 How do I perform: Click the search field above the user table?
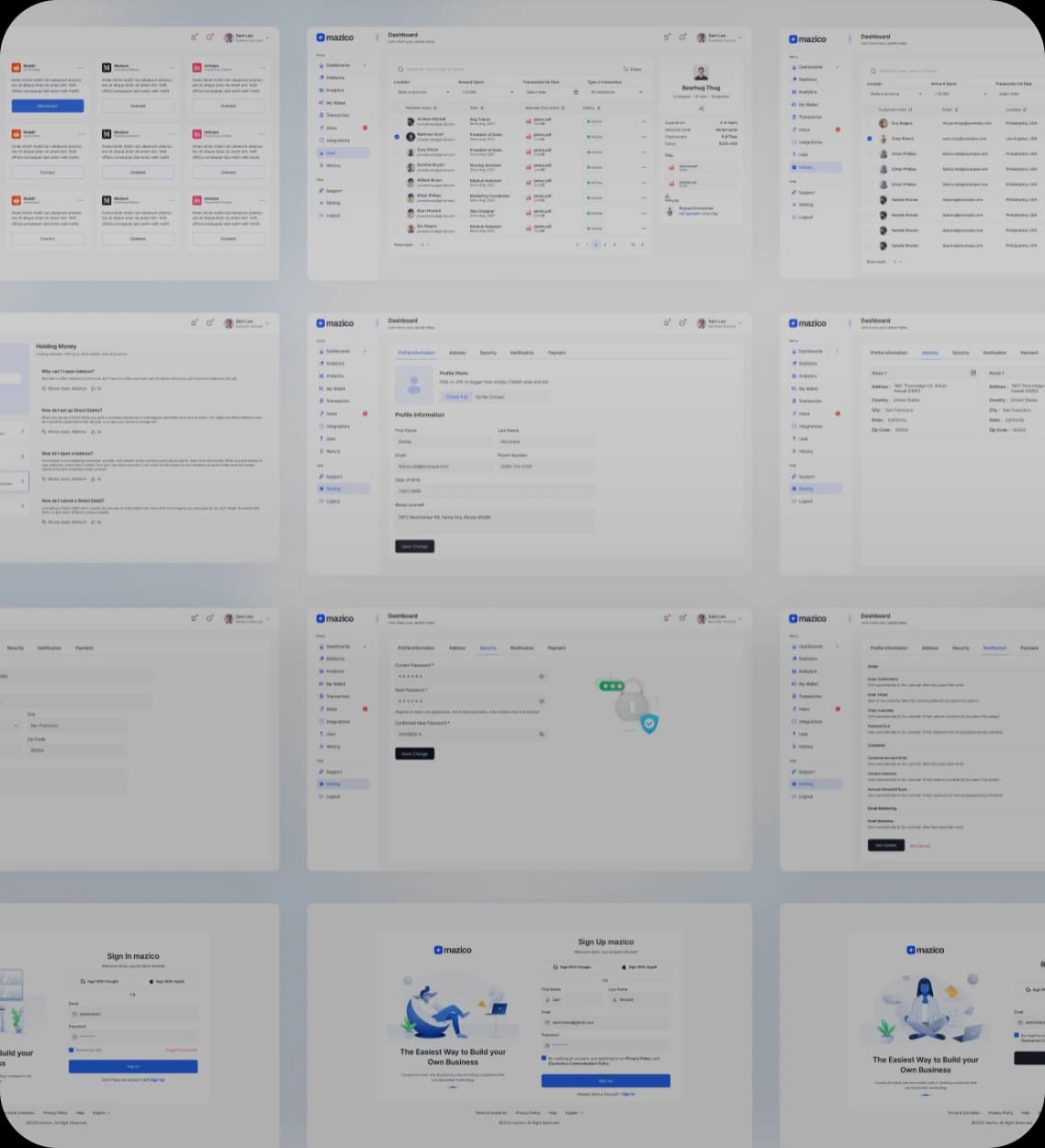[x=507, y=69]
